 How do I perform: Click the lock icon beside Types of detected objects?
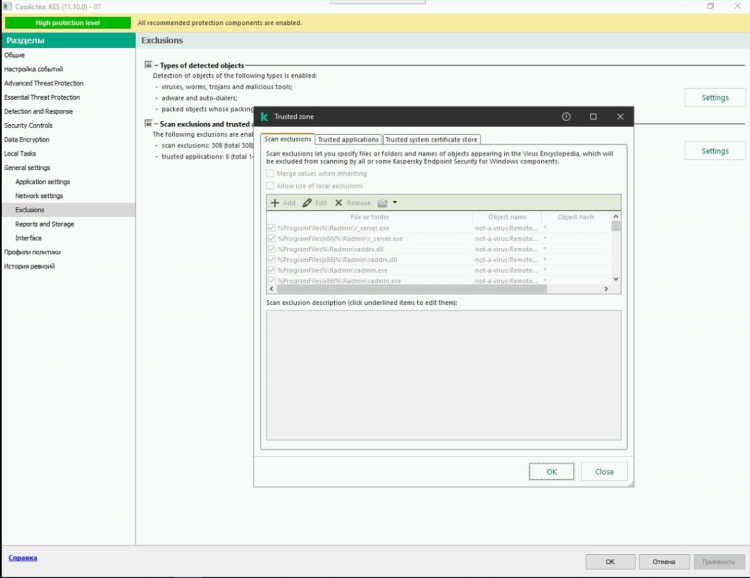148,65
